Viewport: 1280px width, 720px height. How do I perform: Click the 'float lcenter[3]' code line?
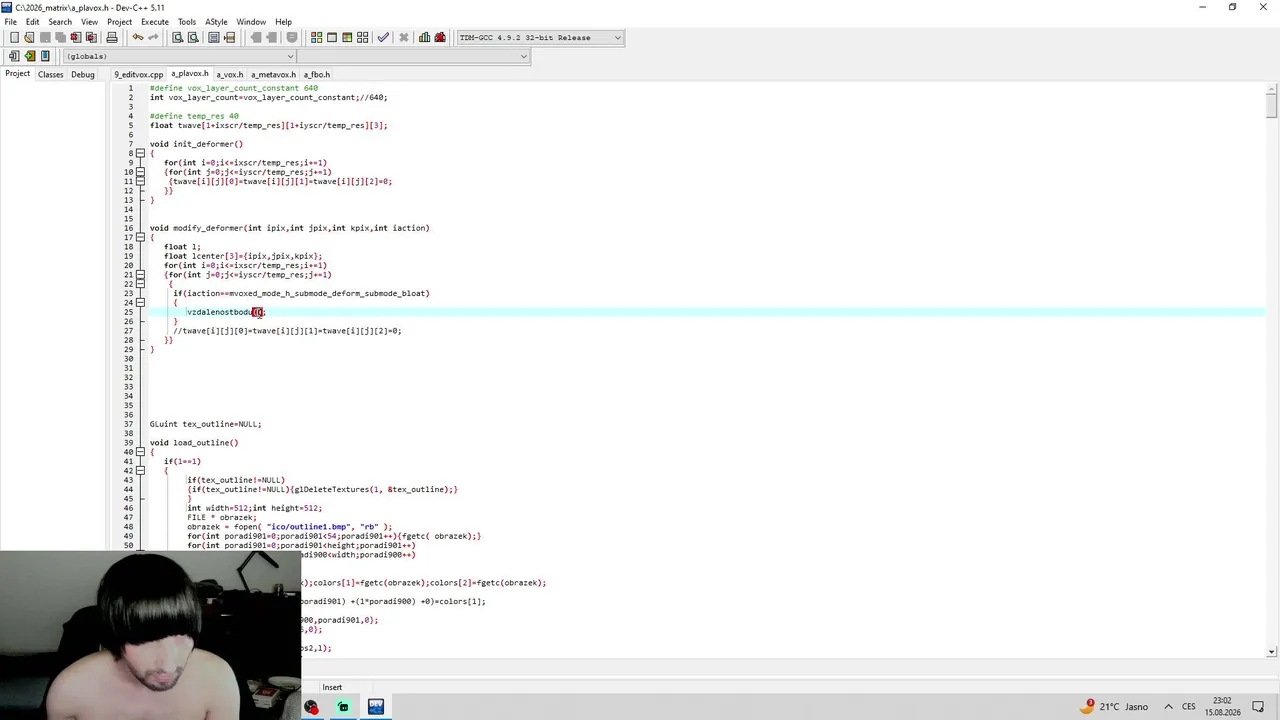pos(243,256)
